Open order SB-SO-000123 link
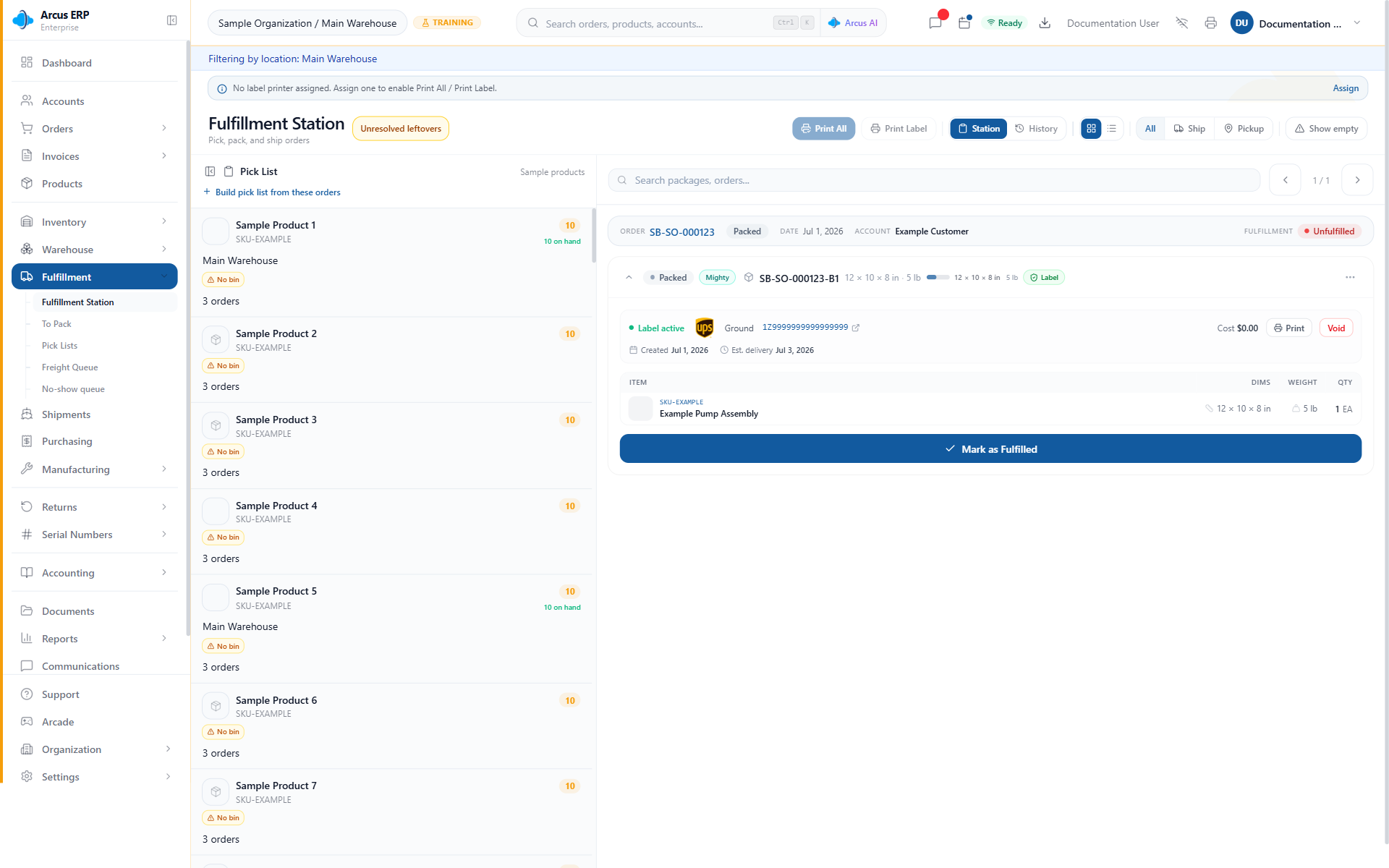Screen dimensions: 1389x868 coord(681,232)
